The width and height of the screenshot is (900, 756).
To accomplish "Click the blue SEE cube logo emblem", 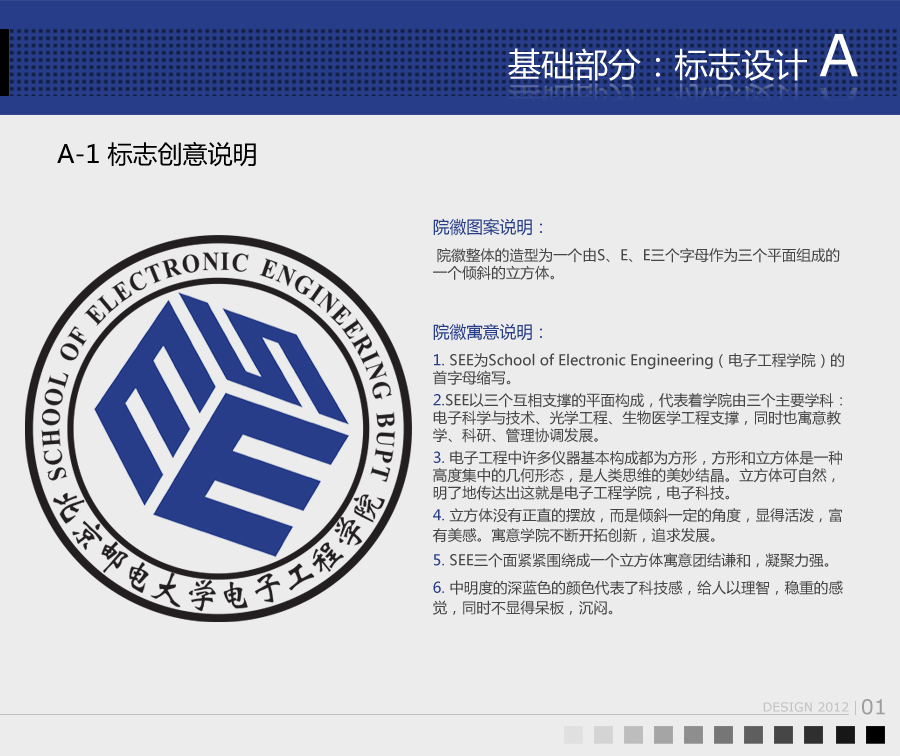I will point(222,425).
